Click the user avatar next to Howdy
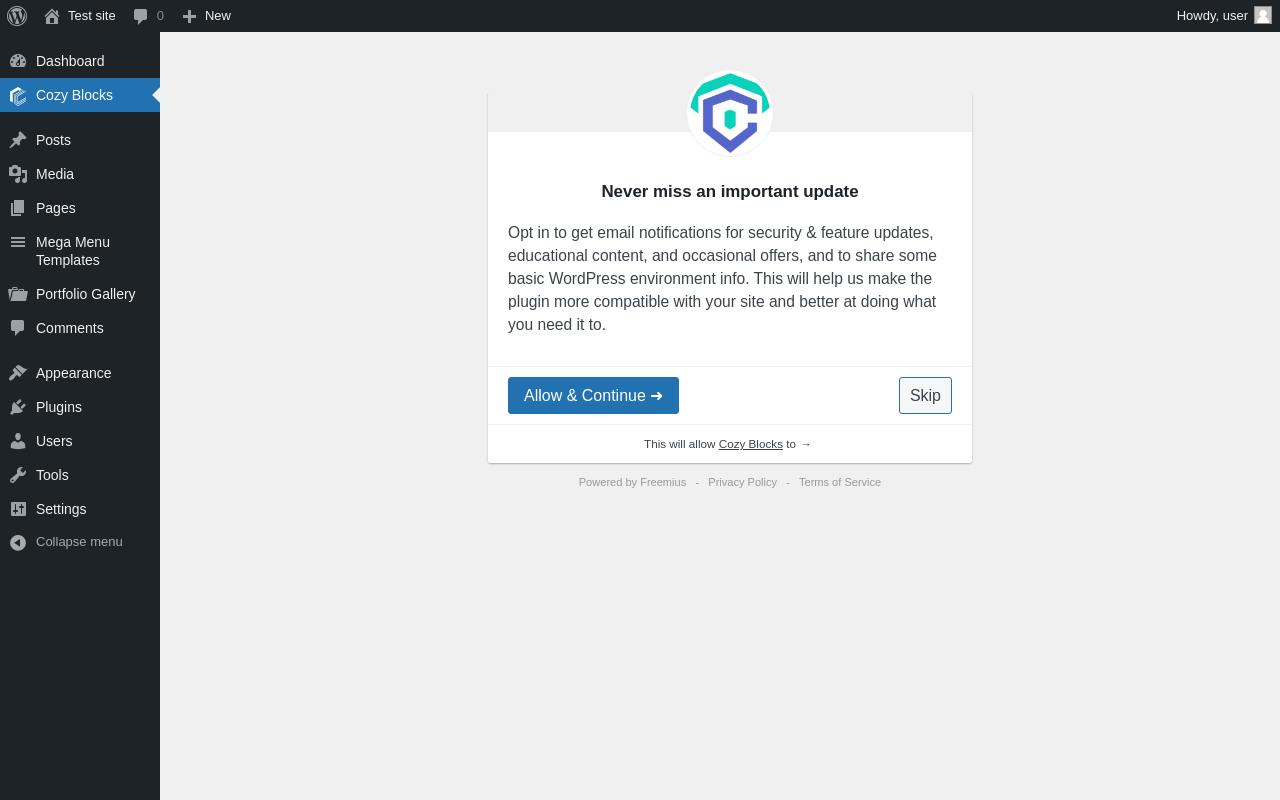The height and width of the screenshot is (800, 1280). [1263, 15]
